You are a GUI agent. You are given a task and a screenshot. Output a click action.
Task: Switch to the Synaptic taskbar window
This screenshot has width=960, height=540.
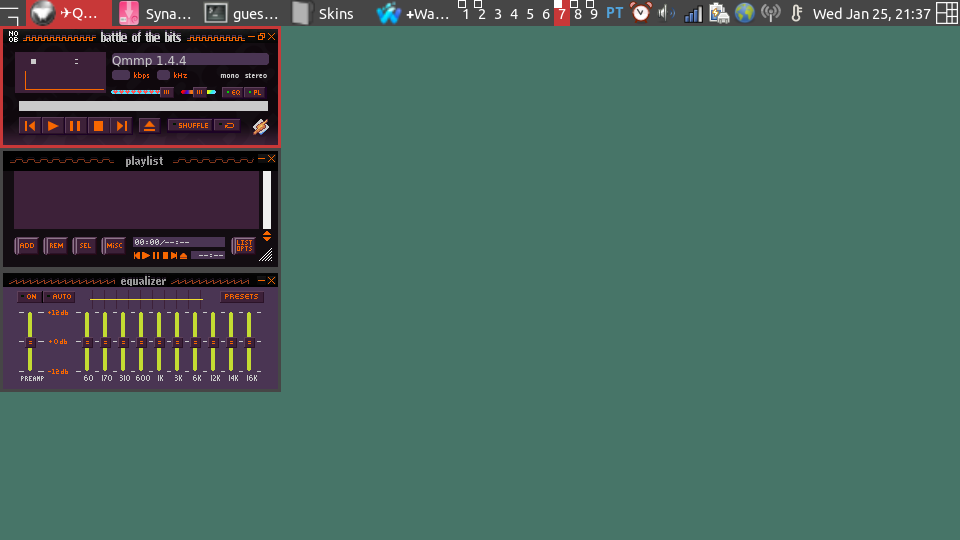(x=156, y=13)
